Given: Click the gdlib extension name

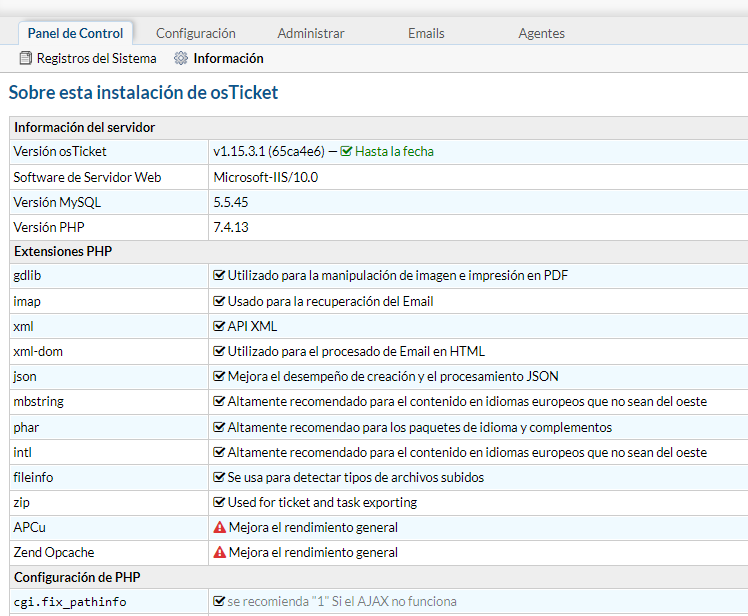Looking at the screenshot, I should 27,276.
